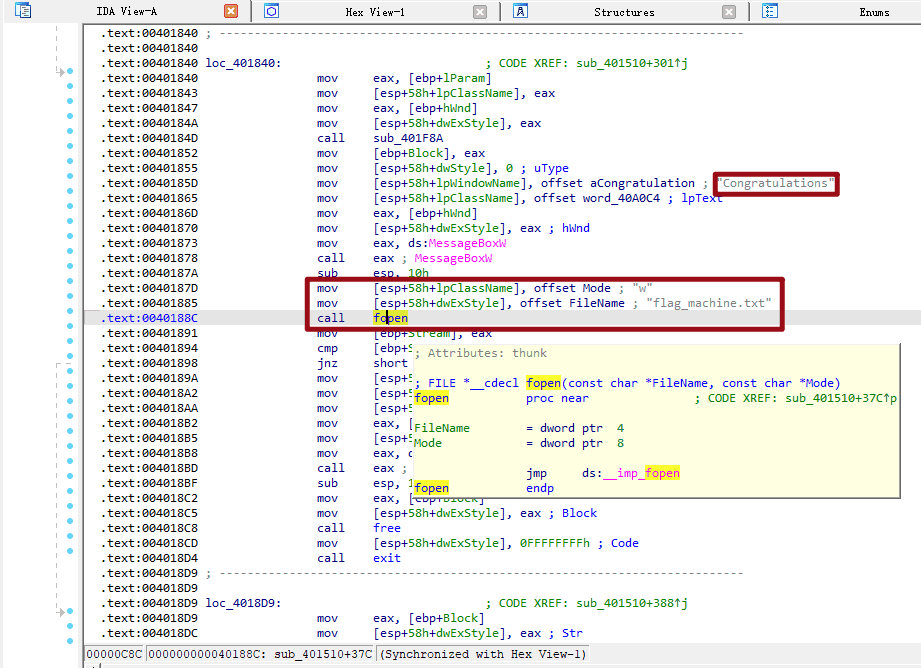Click the 'Attributes: thunk' tooltip line
The height and width of the screenshot is (668, 921).
click(481, 353)
